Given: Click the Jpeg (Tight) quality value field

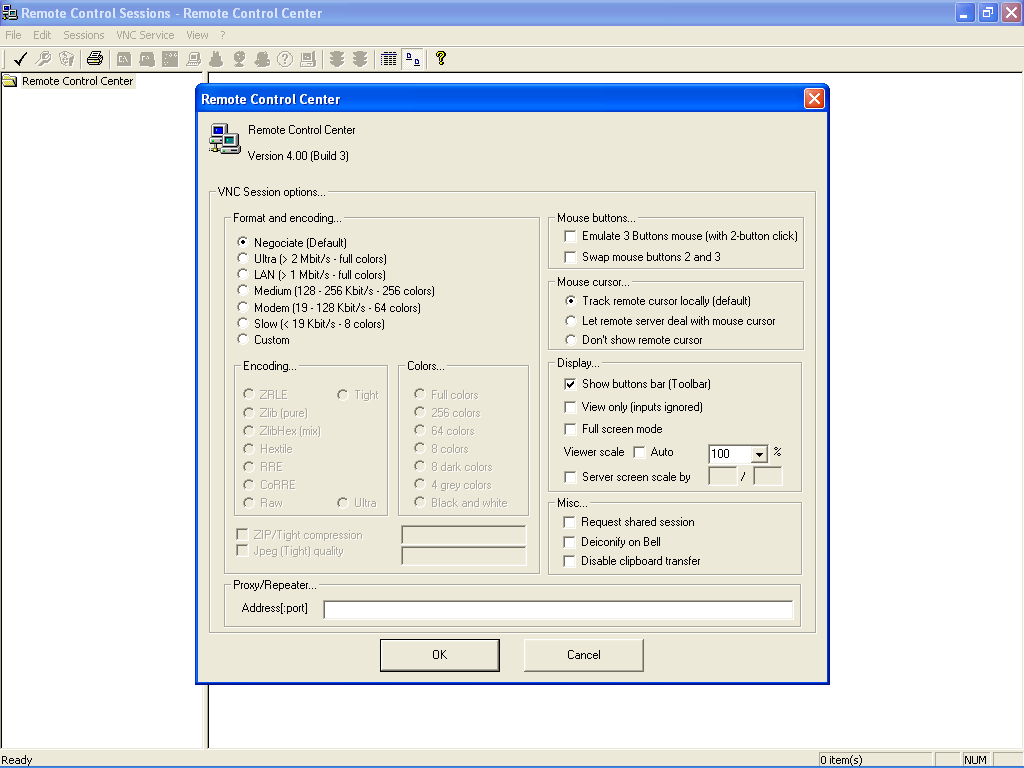Looking at the screenshot, I should [464, 556].
